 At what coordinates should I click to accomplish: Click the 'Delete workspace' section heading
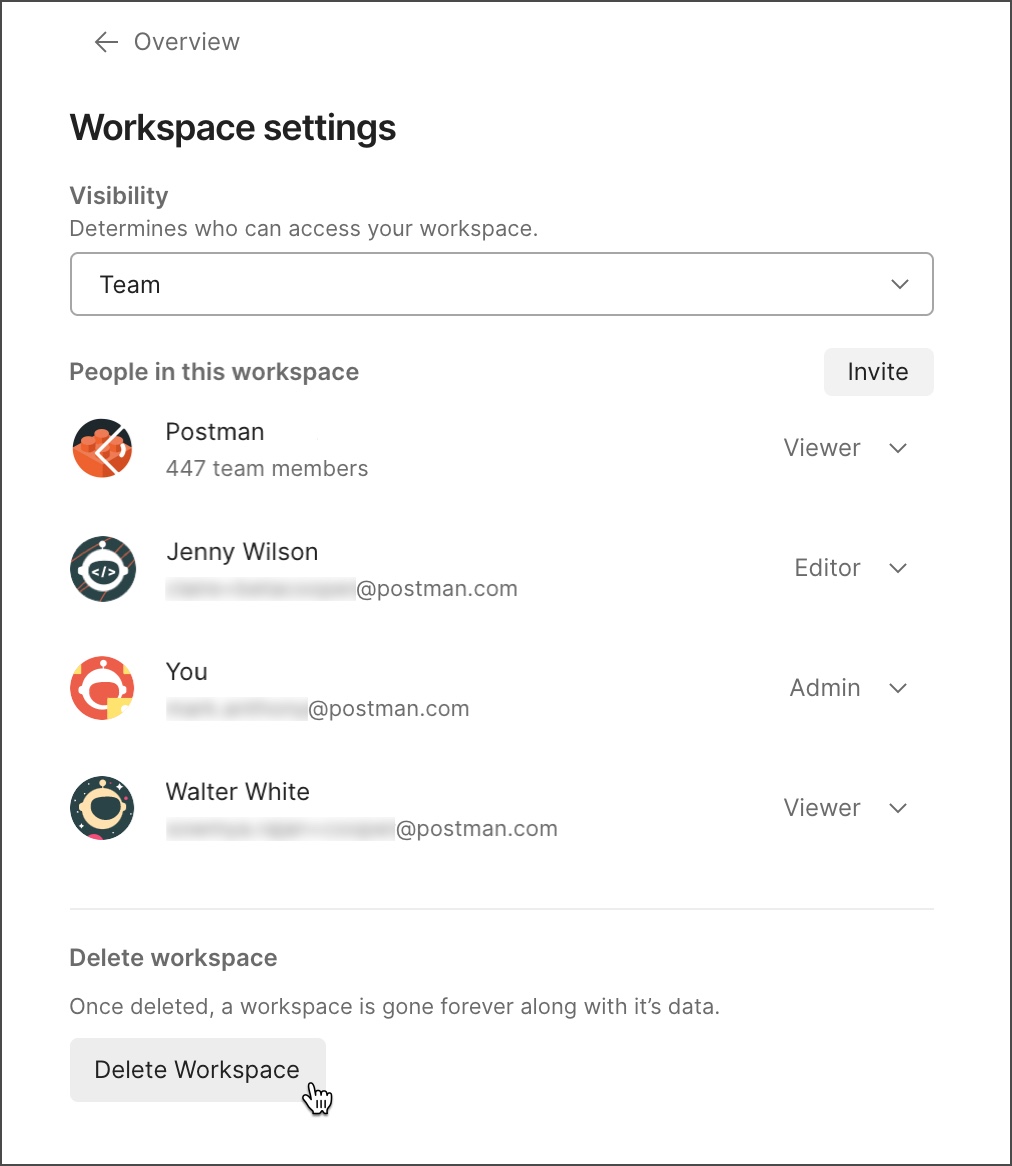pos(173,958)
